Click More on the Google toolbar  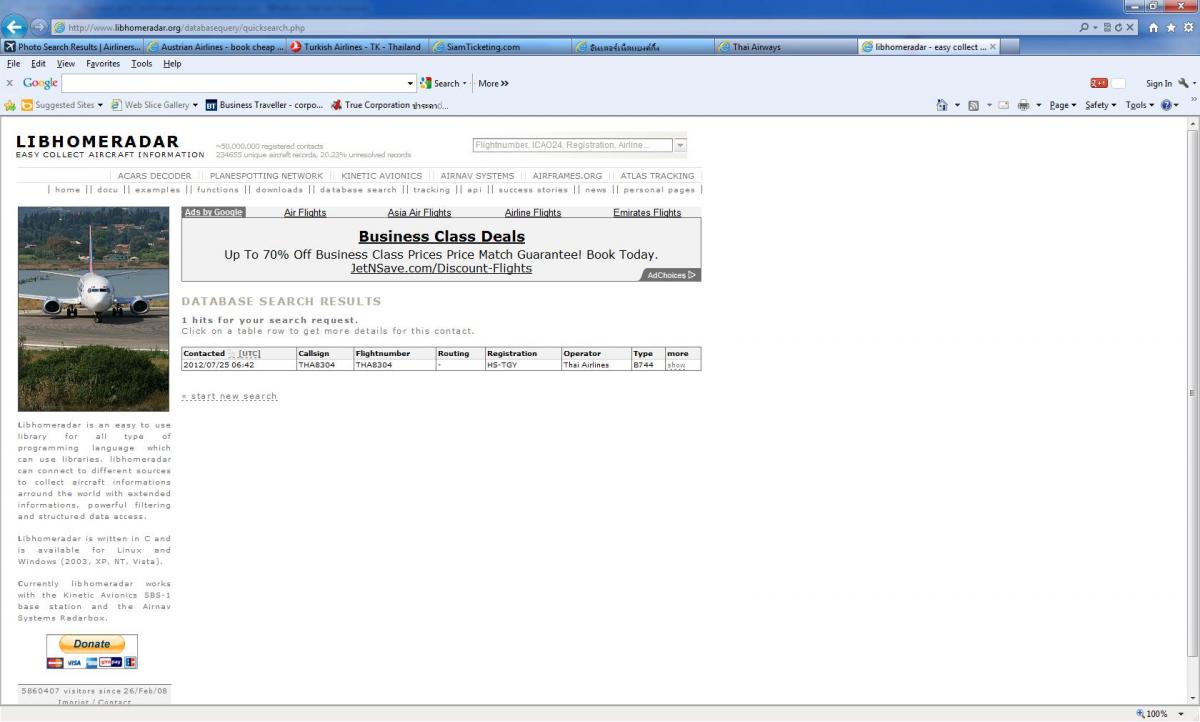tap(493, 84)
